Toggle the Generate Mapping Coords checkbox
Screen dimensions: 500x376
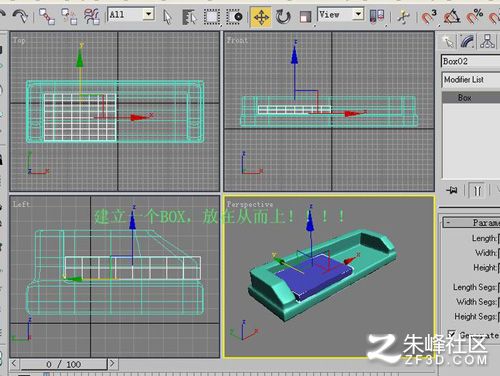(452, 334)
